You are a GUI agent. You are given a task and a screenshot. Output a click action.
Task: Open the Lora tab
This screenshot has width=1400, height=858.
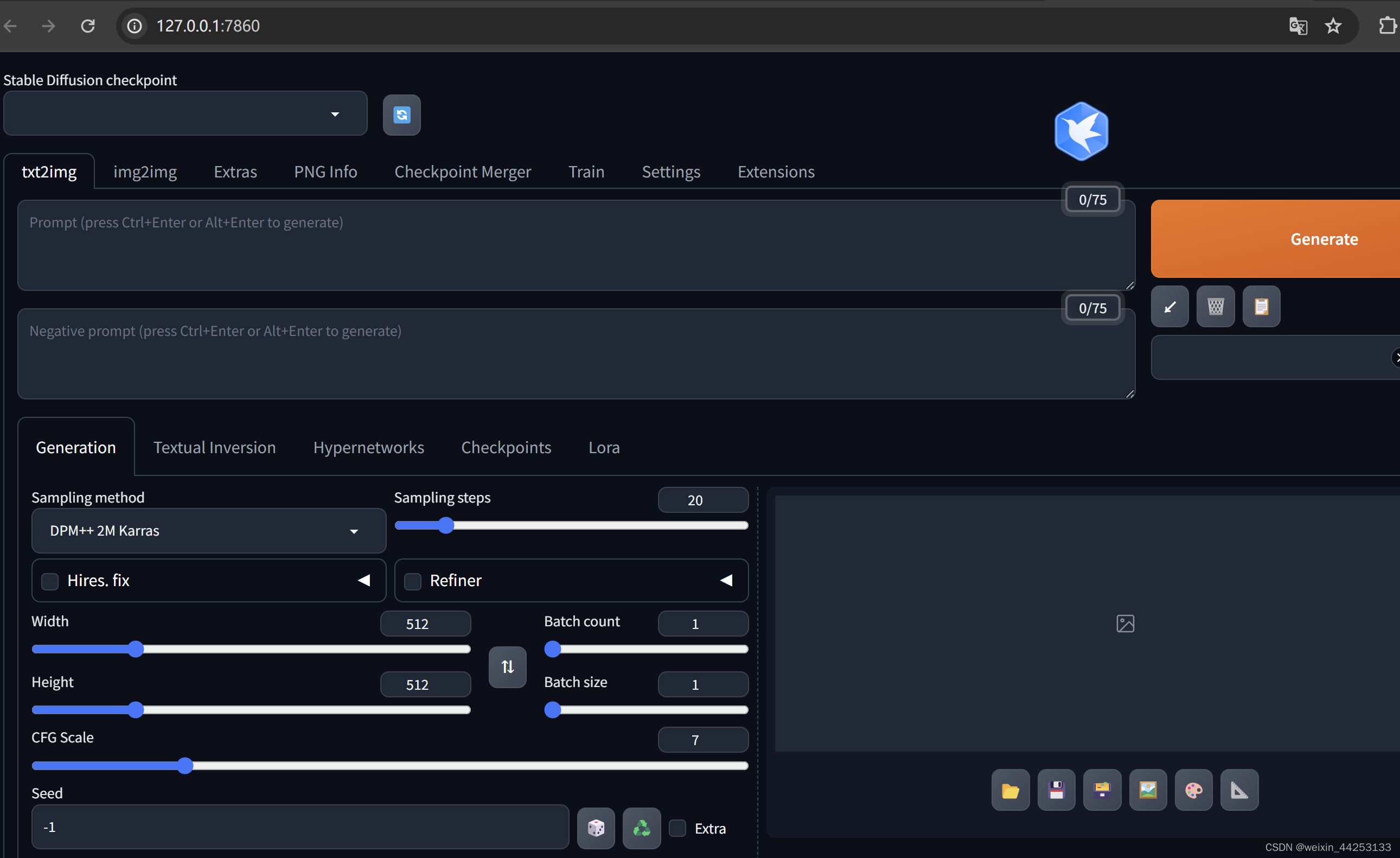pyautogui.click(x=603, y=448)
